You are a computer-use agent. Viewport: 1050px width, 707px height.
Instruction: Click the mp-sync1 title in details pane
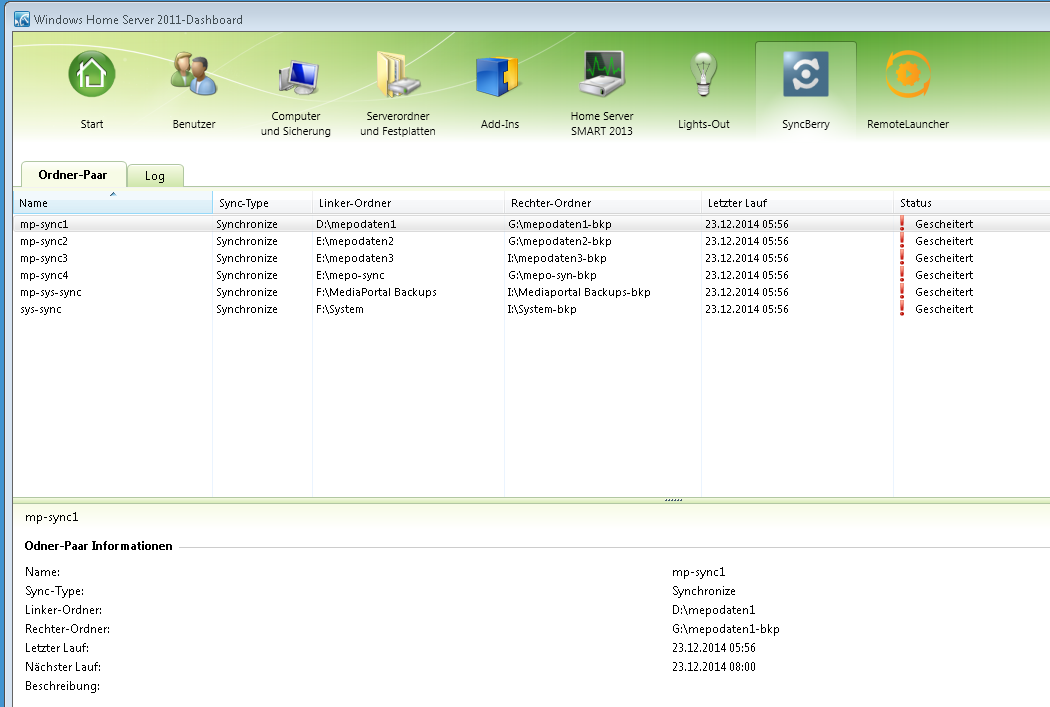click(x=52, y=517)
